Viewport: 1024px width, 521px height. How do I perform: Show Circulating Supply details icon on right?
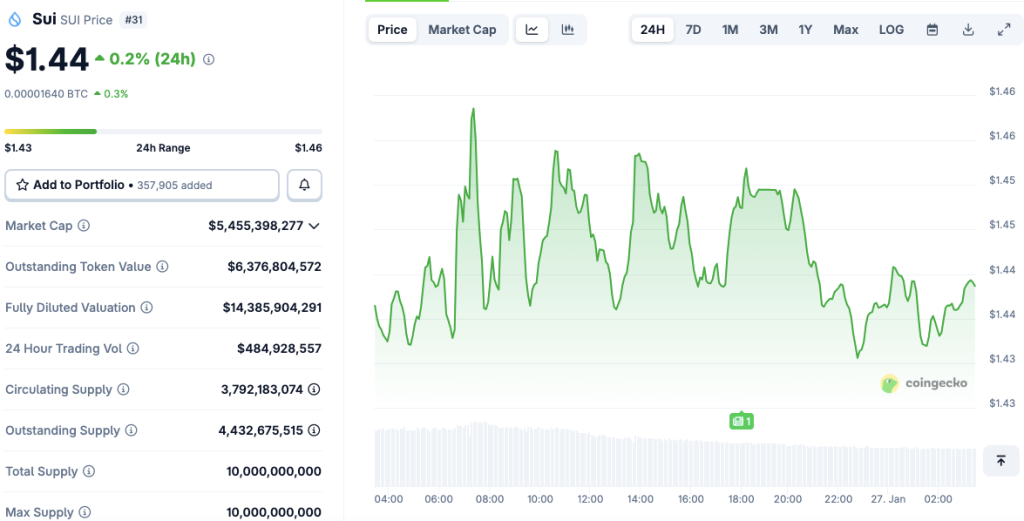point(314,390)
